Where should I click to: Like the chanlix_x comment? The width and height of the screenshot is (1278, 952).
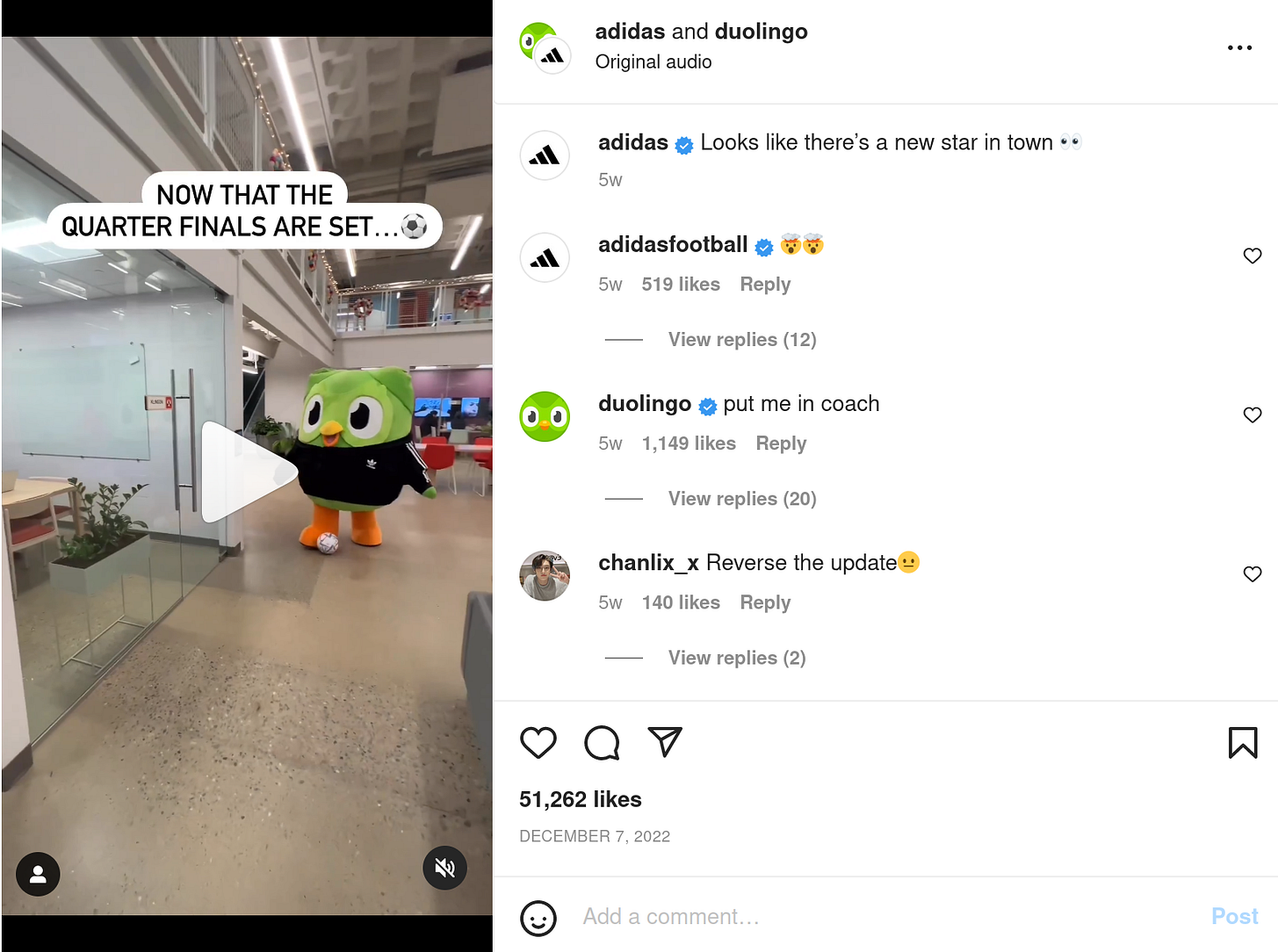[1253, 573]
